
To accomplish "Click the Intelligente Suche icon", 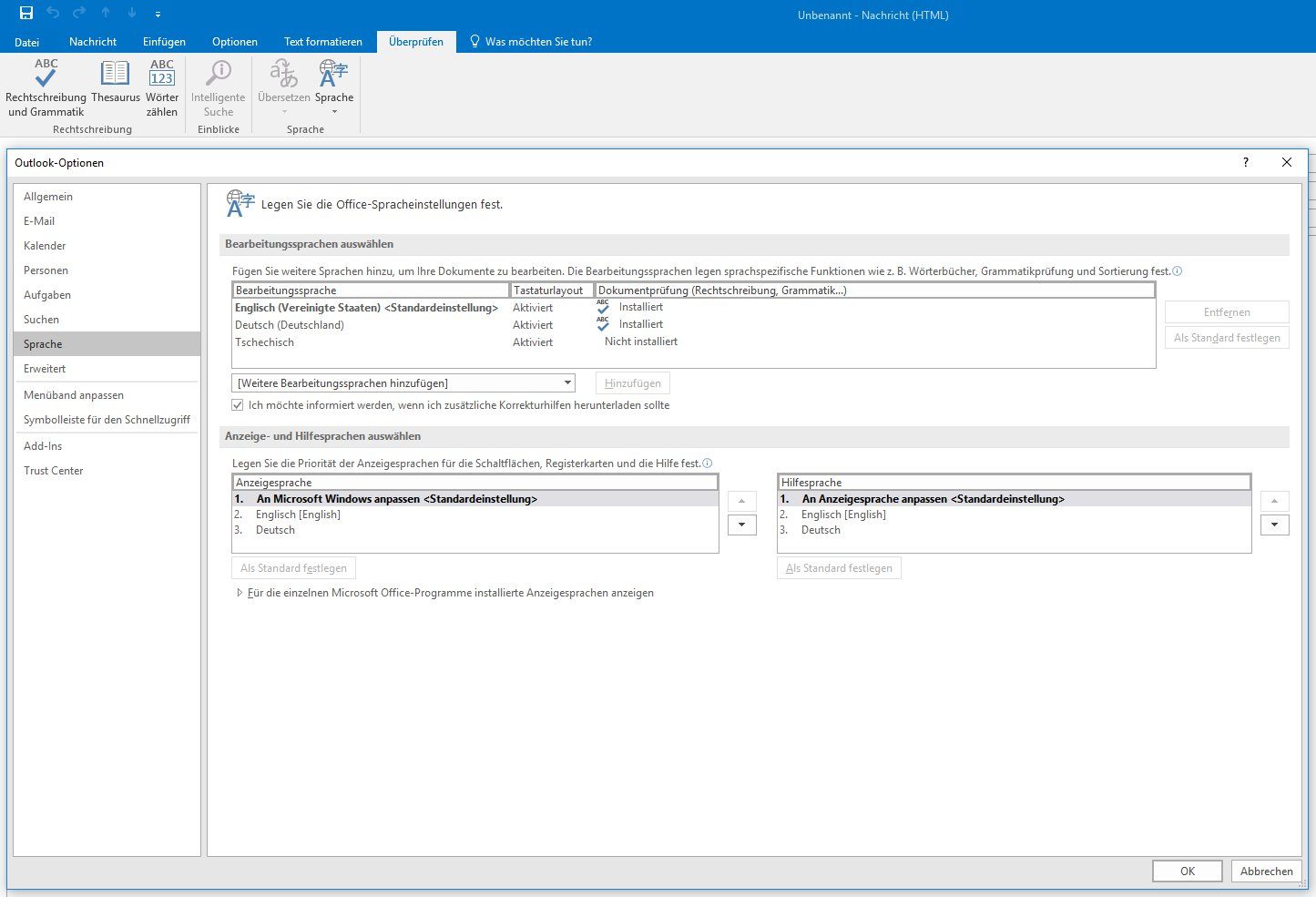I will 219,73.
